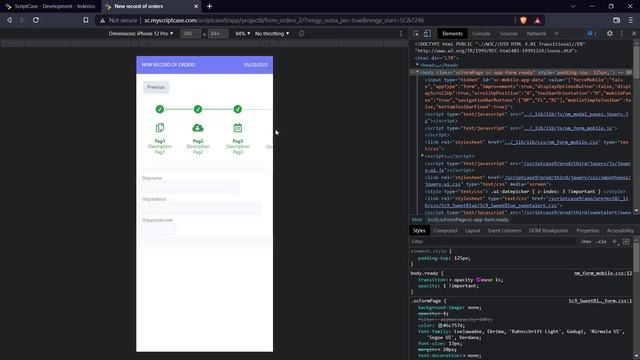The image size is (640, 360).
Task: Activate the inspect element picker icon
Action: (416, 33)
